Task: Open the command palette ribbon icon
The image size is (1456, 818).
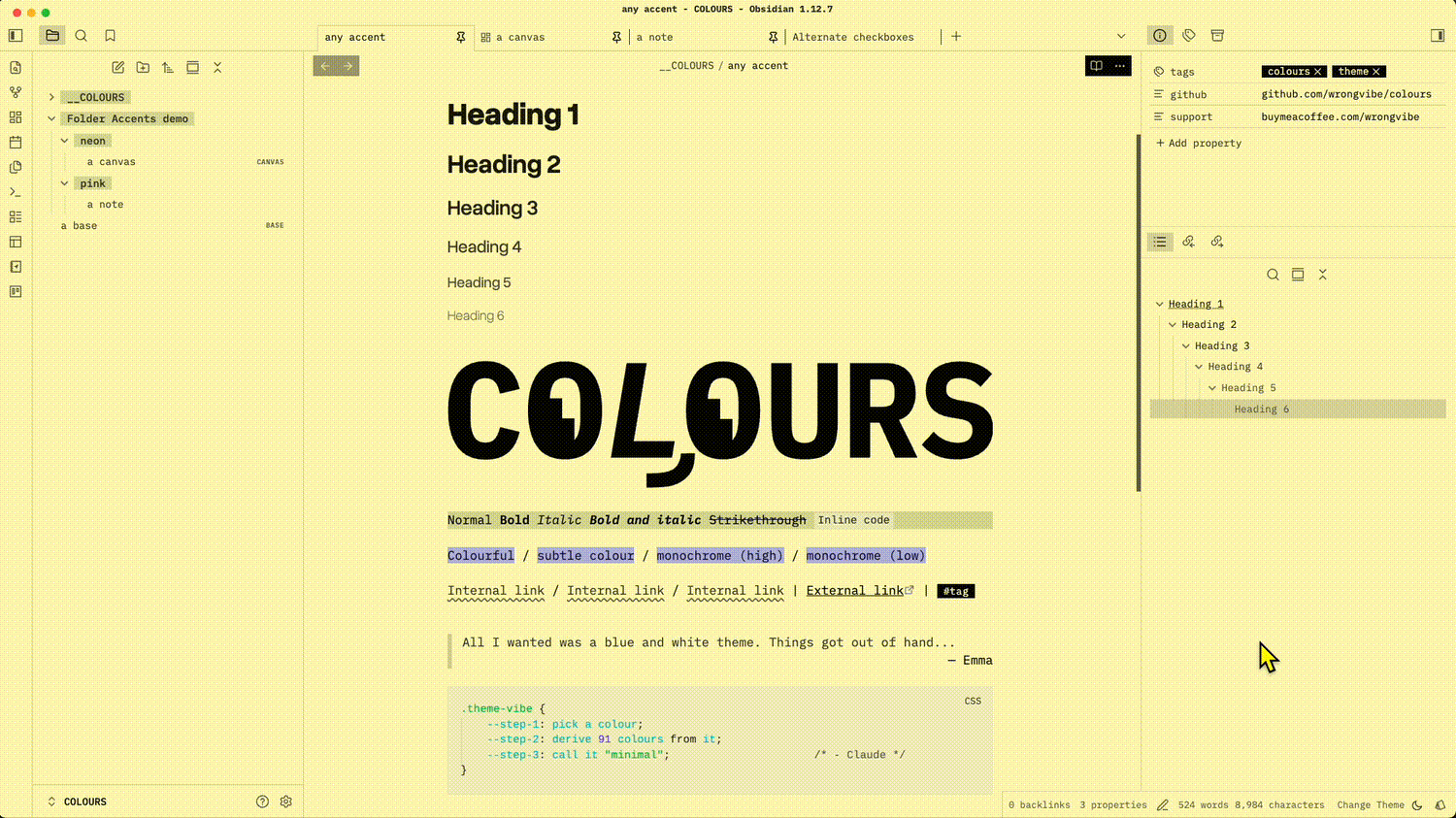Action: tap(16, 192)
